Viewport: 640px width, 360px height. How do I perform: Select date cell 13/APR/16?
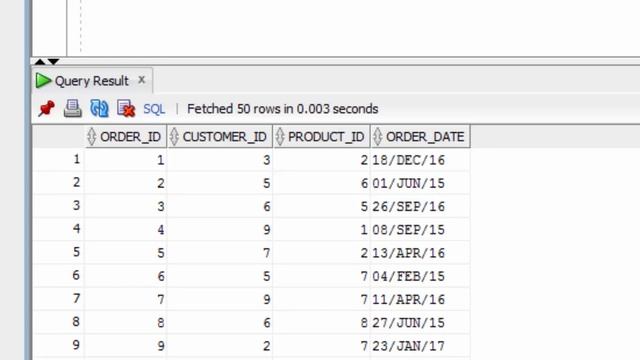point(420,253)
